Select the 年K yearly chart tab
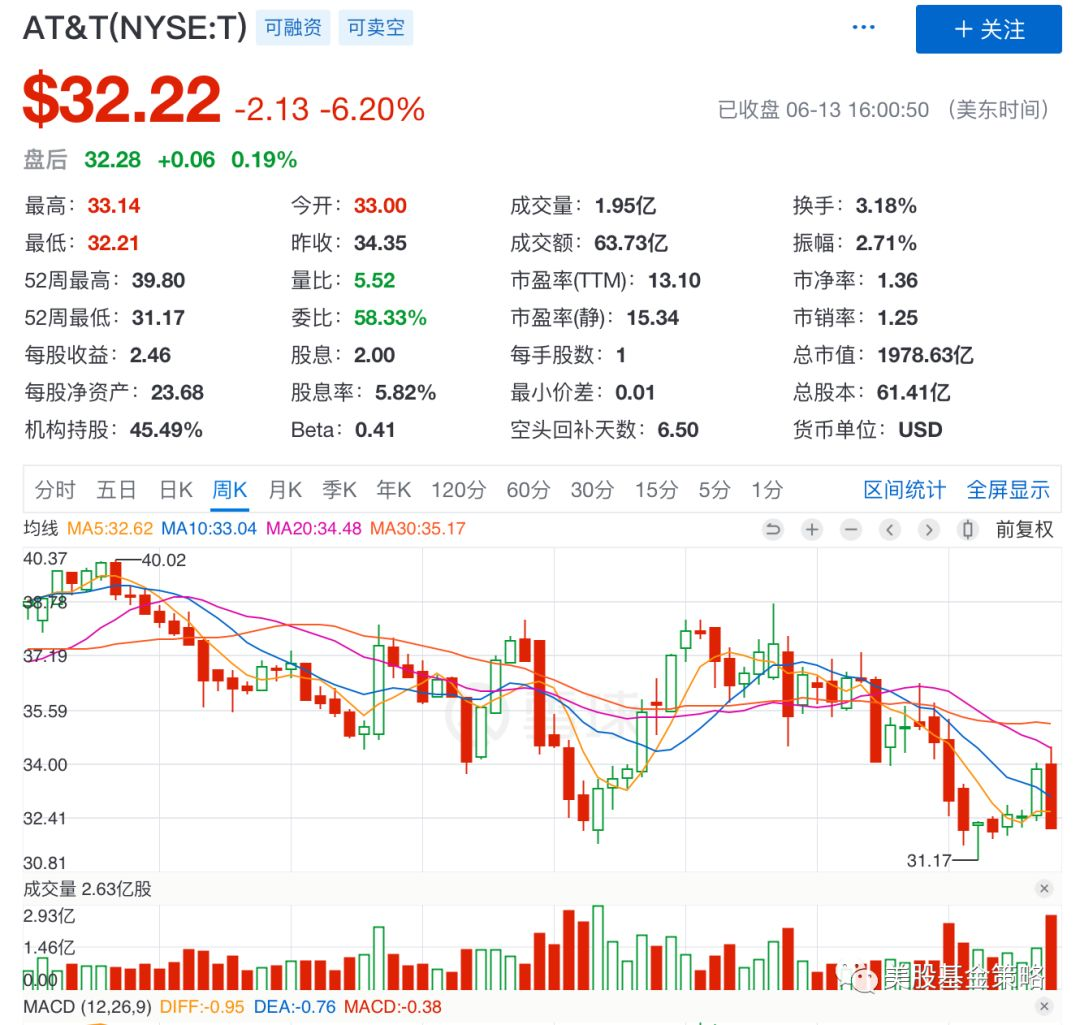 tap(393, 490)
